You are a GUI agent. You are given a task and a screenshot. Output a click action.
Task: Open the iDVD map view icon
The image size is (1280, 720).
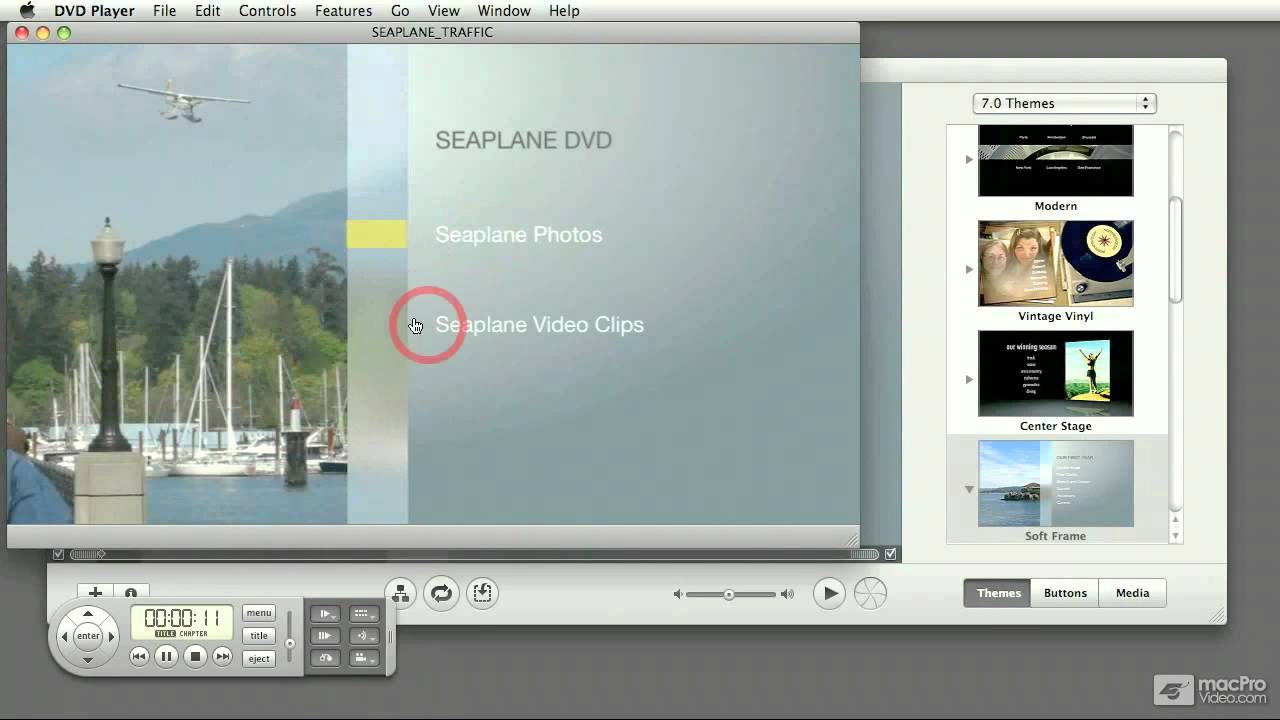tap(401, 593)
